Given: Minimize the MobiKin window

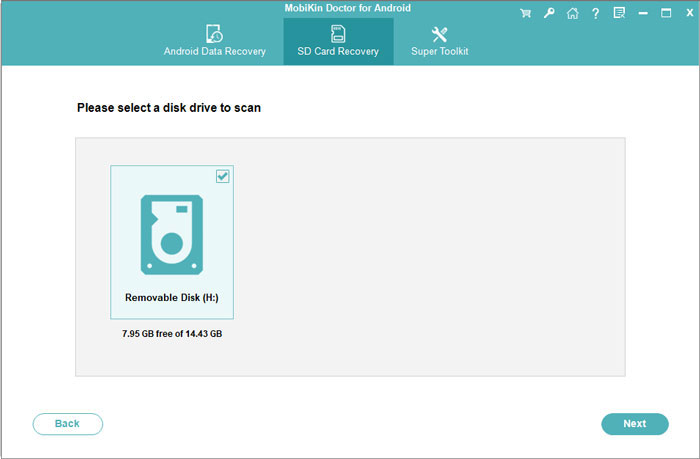Looking at the screenshot, I should (643, 13).
